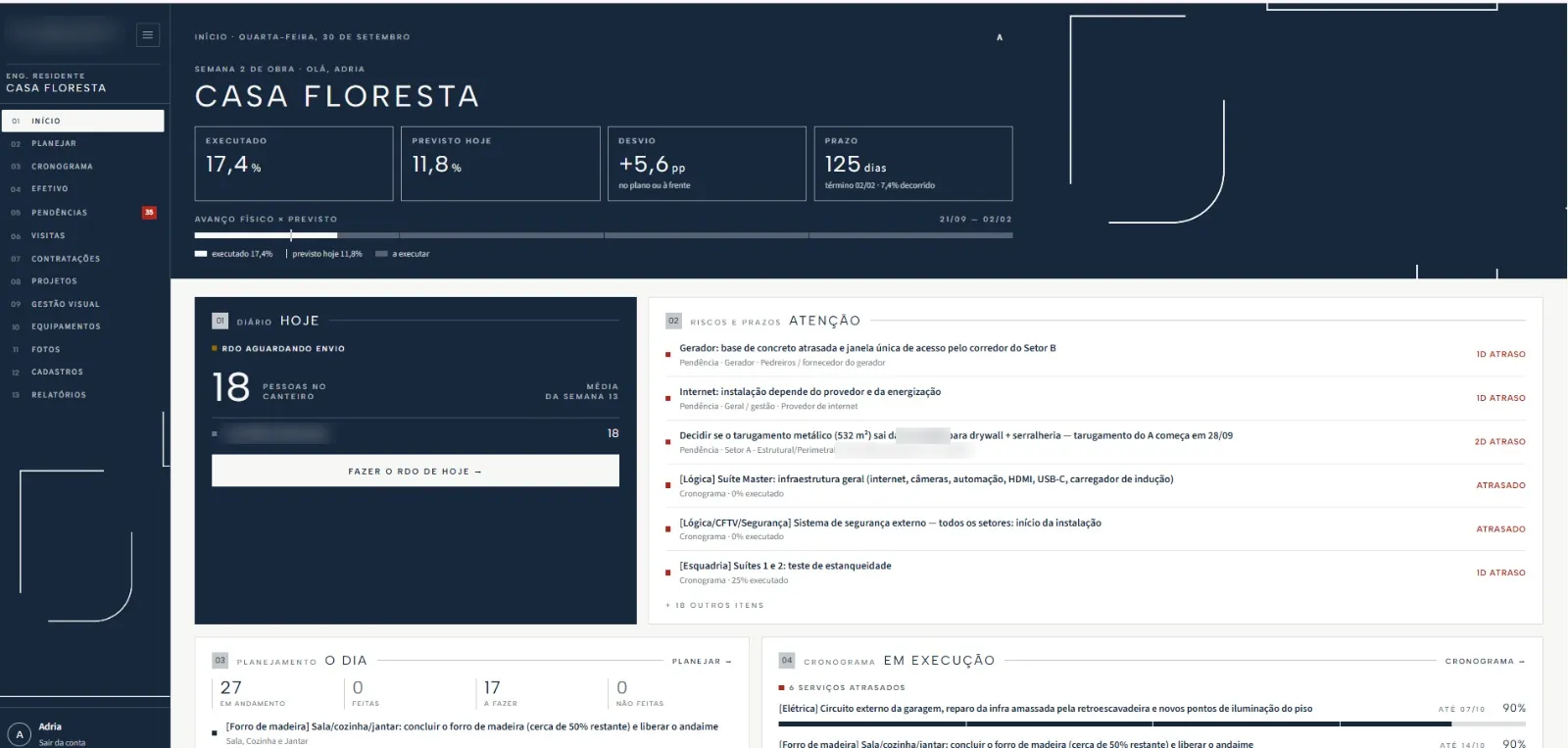Click the Desvio +5,6 pp card

point(707,164)
